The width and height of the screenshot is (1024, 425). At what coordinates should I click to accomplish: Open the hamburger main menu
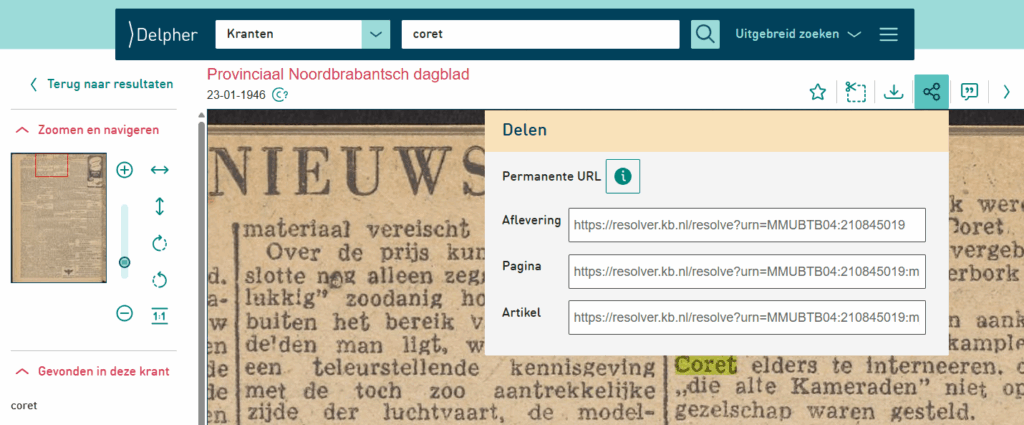[x=888, y=34]
